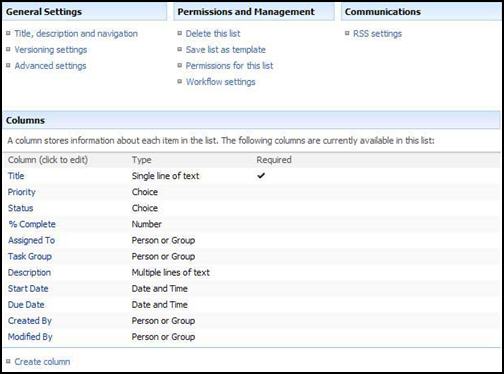
Task: Edit the Assigned To column
Action: coord(31,240)
